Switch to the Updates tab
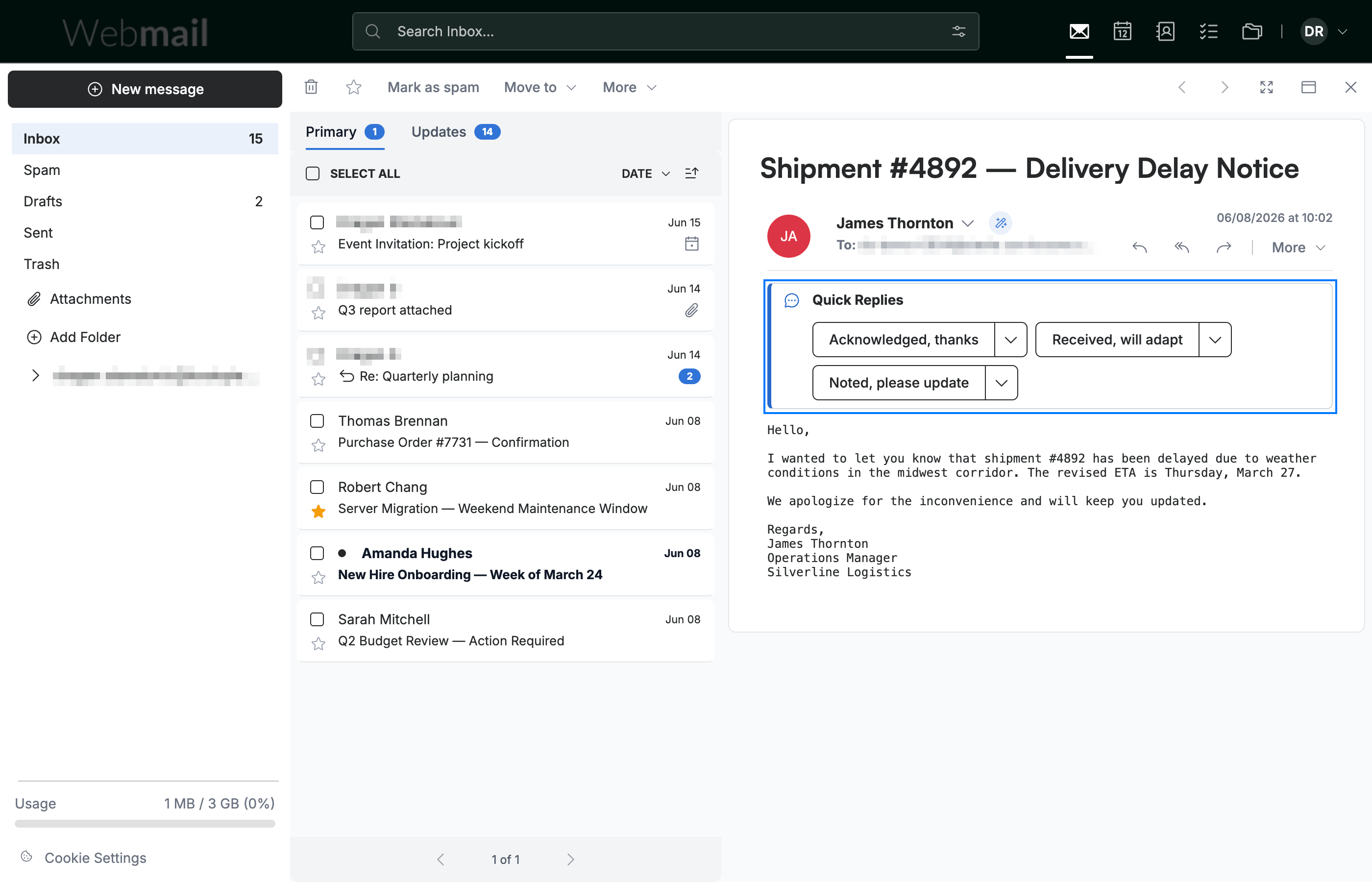The image size is (1372, 882). (x=456, y=132)
